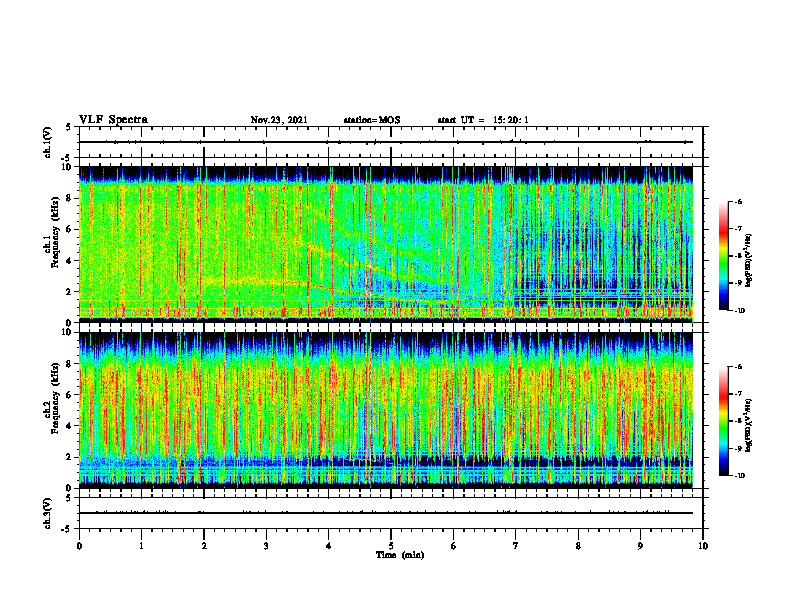
Task: Click the "8" kHz tick on ch.1 axis
Action: 70,198
